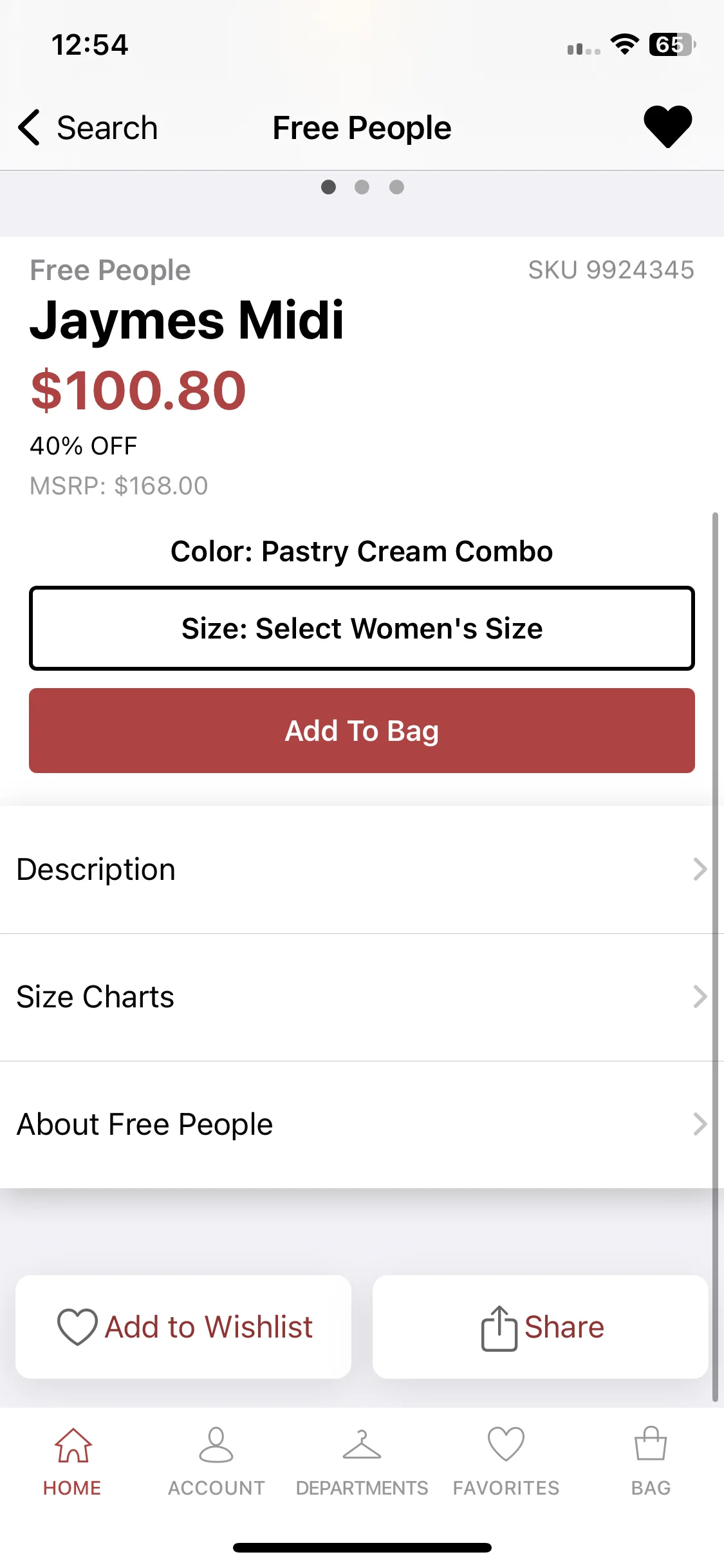Select the third image page dot
The image size is (724, 1568).
(397, 187)
